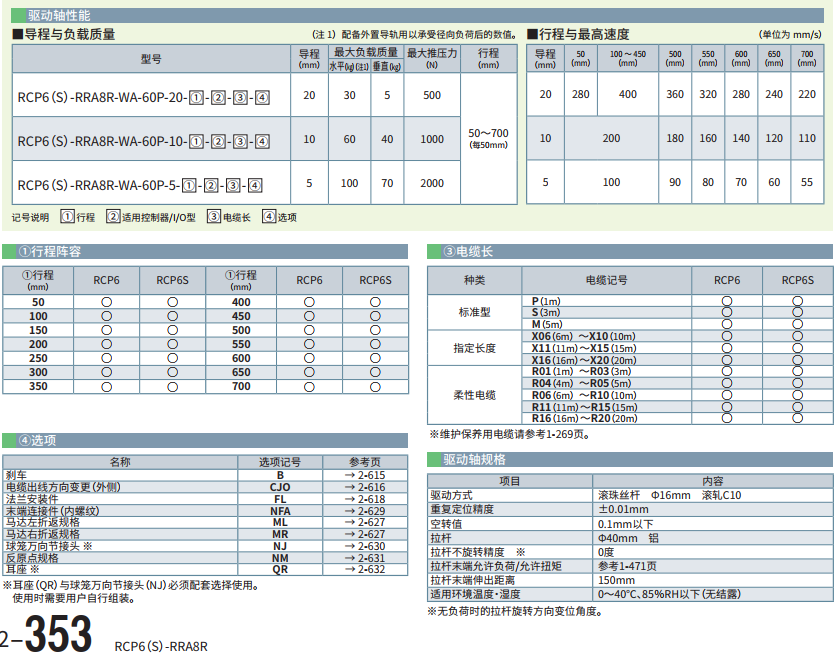Click model "RCP6(S)-RRA8R-WA-60P-10-①-②-③-④"

coord(144,142)
